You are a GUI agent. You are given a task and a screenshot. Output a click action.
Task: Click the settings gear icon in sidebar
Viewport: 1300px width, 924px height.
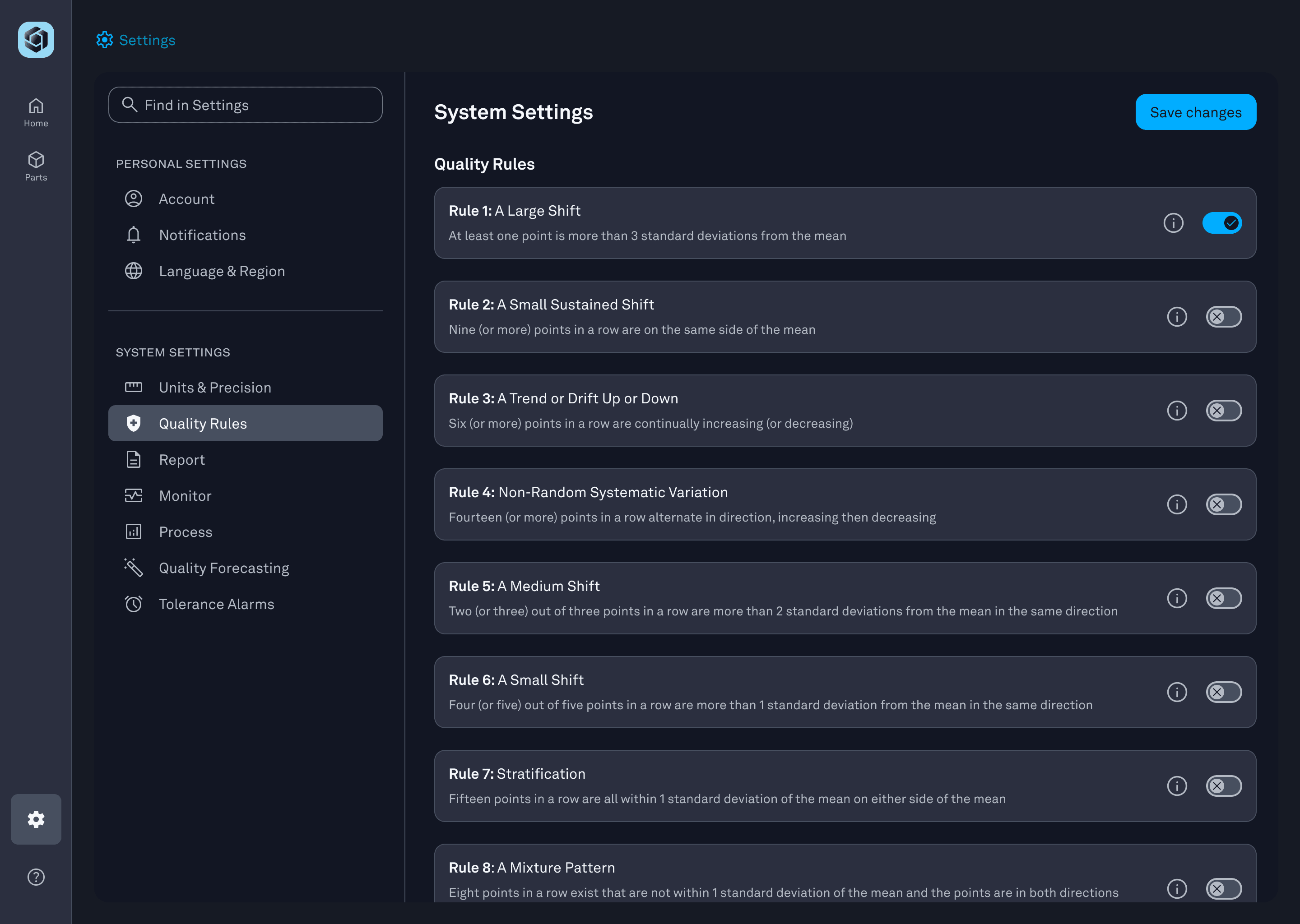[x=36, y=819]
